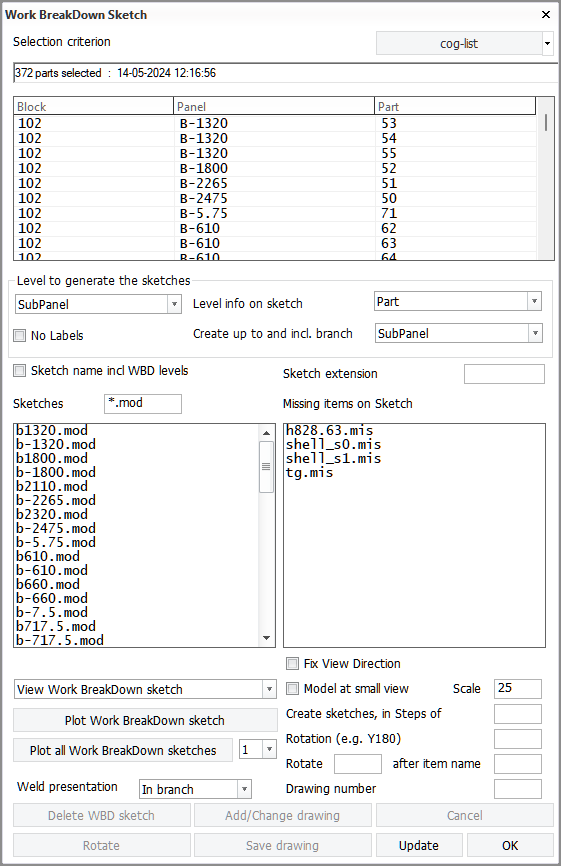This screenshot has height=866, width=561.
Task: Click the after item name input field
Action: (518, 764)
